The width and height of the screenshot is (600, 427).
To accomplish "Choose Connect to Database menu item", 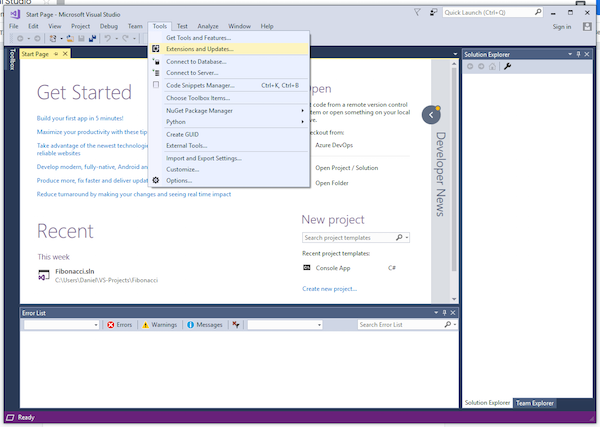I will (229, 62).
